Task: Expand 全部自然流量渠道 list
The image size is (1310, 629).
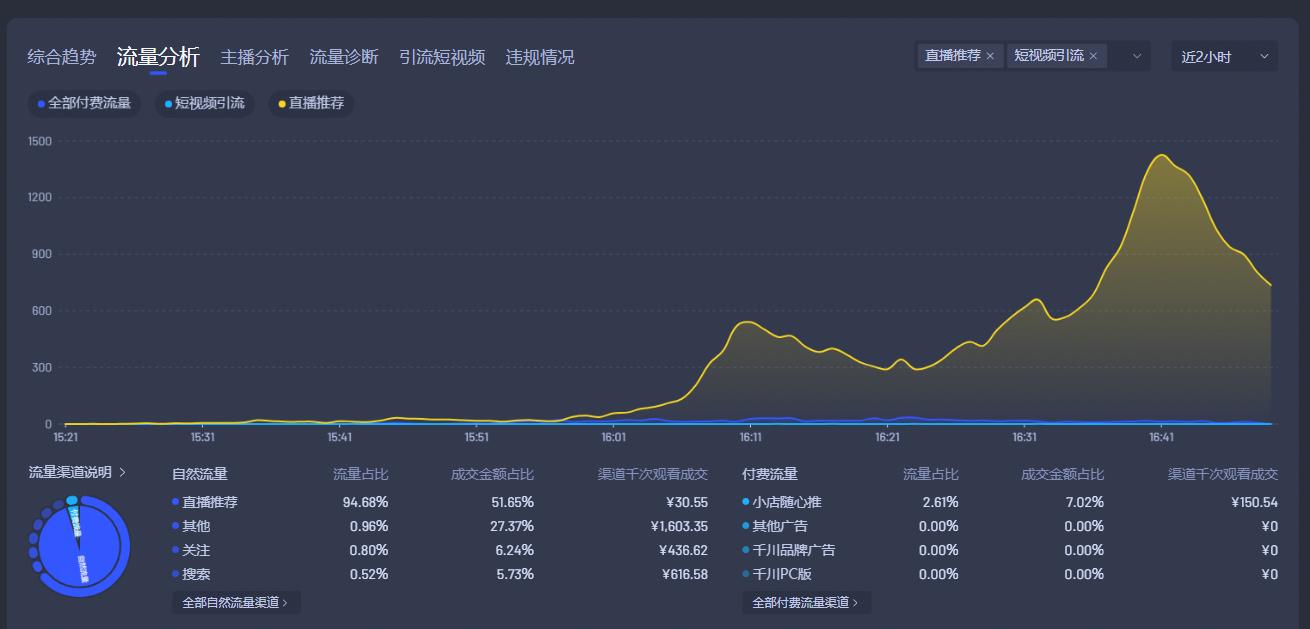Action: click(235, 602)
